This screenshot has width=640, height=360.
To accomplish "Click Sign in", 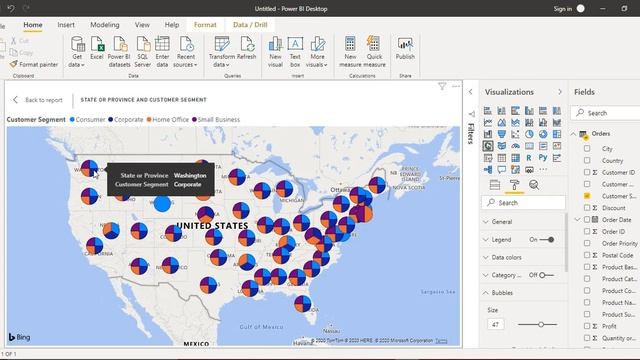I will click(x=562, y=9).
